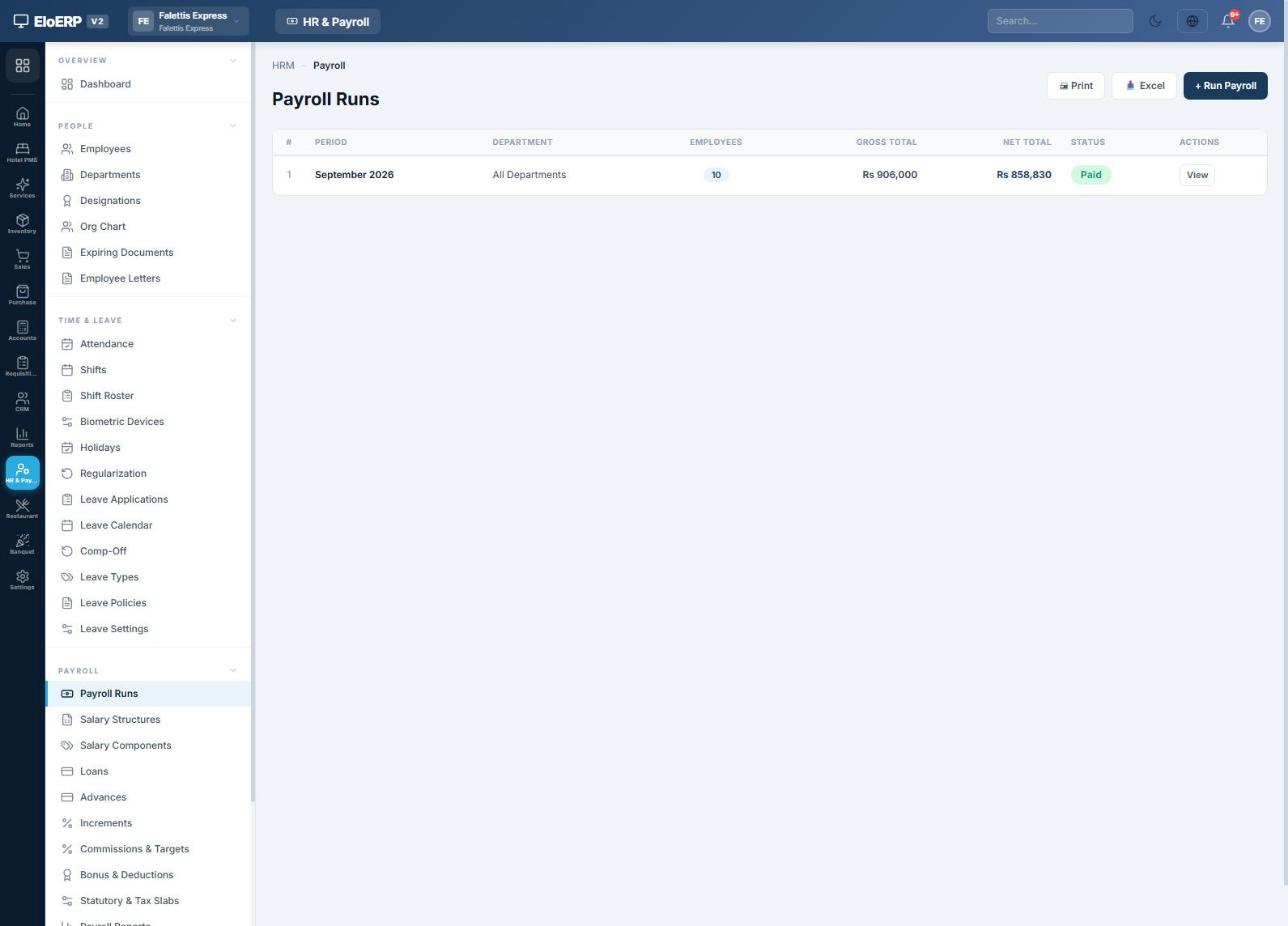The height and width of the screenshot is (926, 1288).
Task: Export payroll runs to Excel
Action: 1144,86
